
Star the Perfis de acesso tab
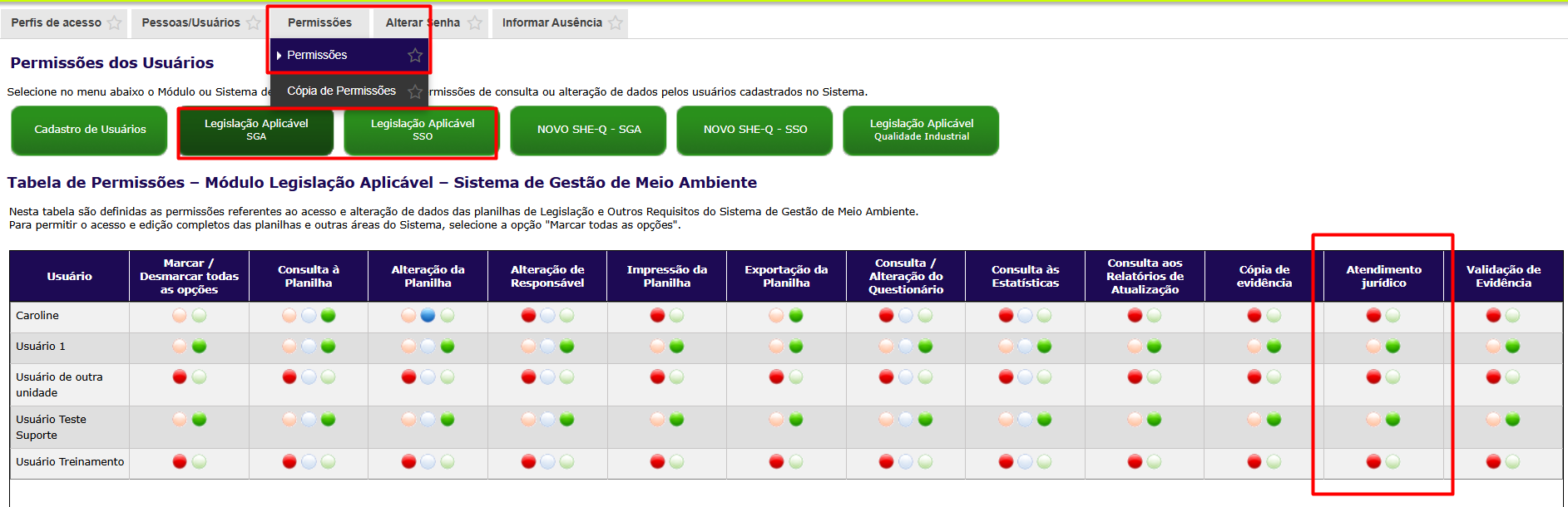[x=115, y=23]
